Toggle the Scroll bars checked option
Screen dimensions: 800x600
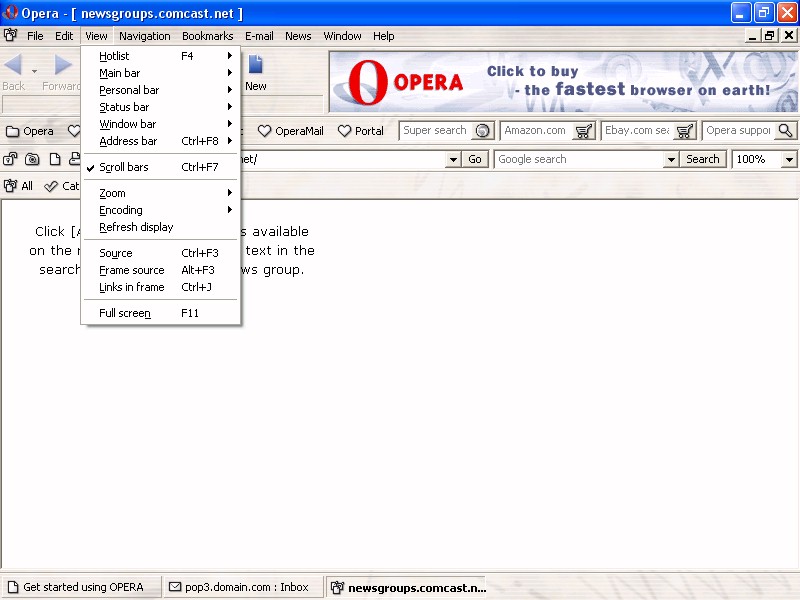click(124, 167)
